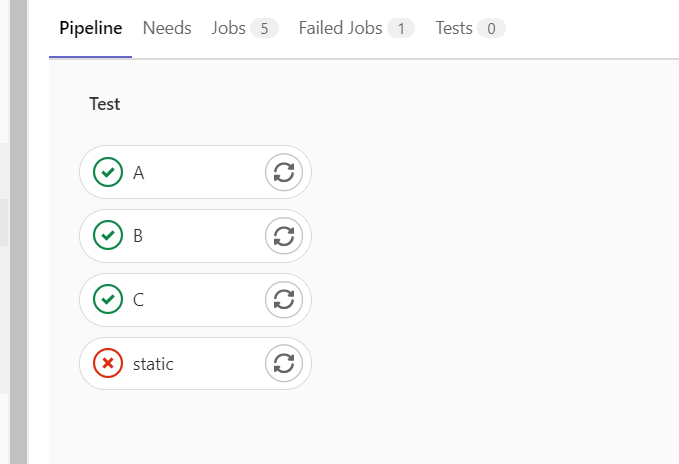679x464 pixels.
Task: Go to the Tests tab
Action: point(454,28)
